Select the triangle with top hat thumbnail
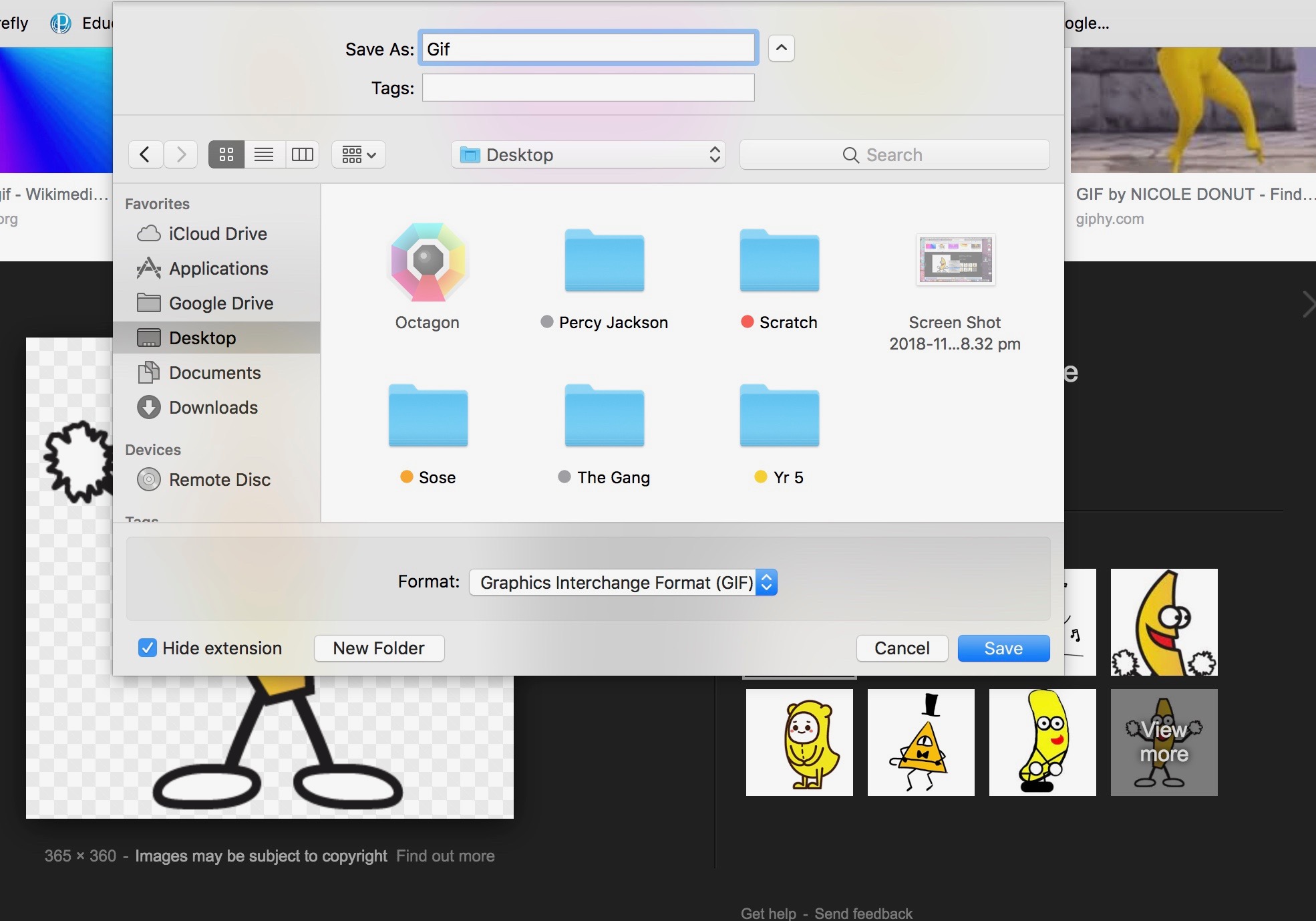Screen dimensions: 1316x921 tap(921, 742)
